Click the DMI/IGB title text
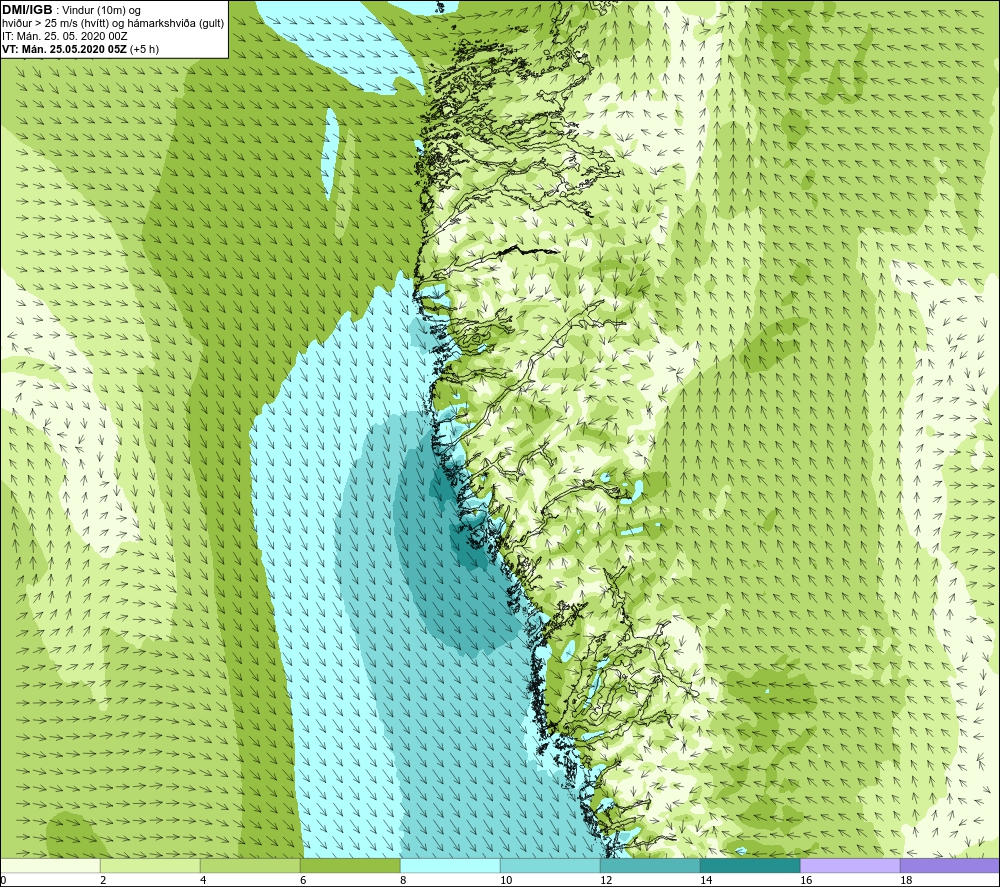Image resolution: width=1000 pixels, height=887 pixels. point(27,10)
